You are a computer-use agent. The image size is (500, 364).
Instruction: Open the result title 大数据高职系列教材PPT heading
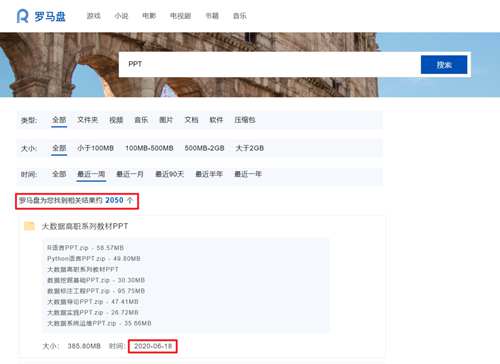pyautogui.click(x=85, y=226)
